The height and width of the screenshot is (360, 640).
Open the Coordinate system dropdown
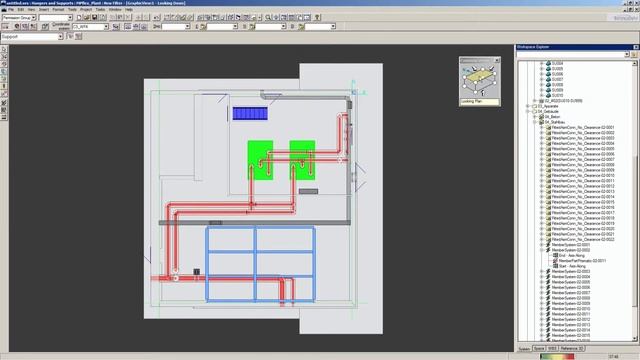(x=106, y=27)
